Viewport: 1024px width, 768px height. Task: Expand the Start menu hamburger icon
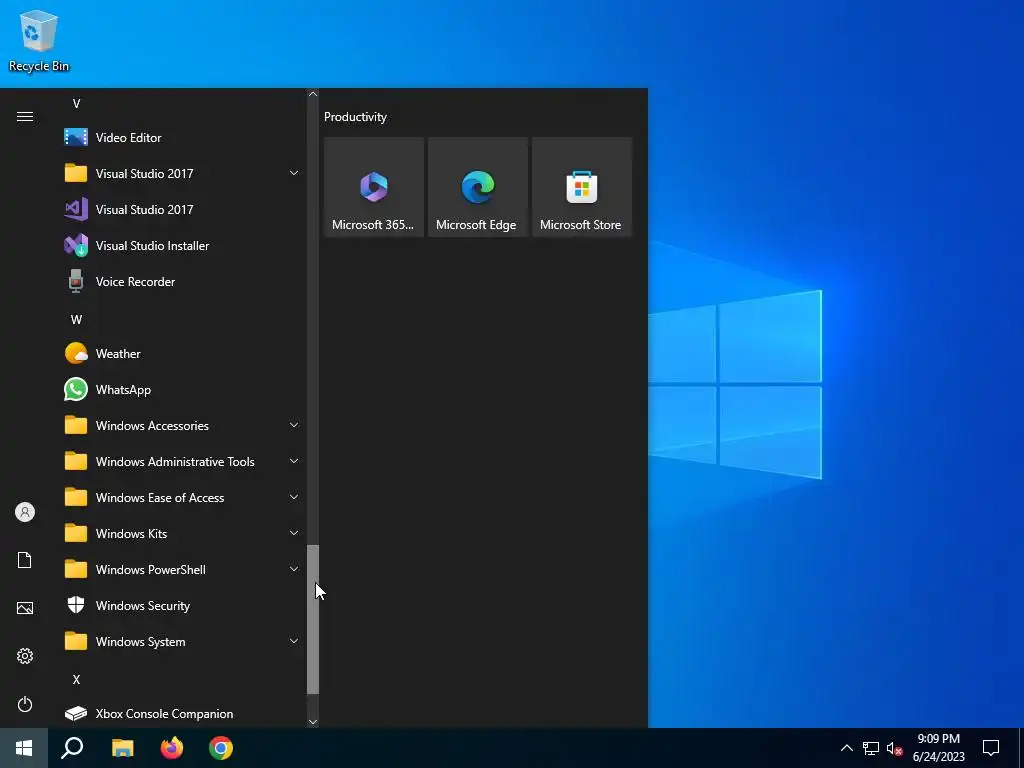click(x=25, y=116)
